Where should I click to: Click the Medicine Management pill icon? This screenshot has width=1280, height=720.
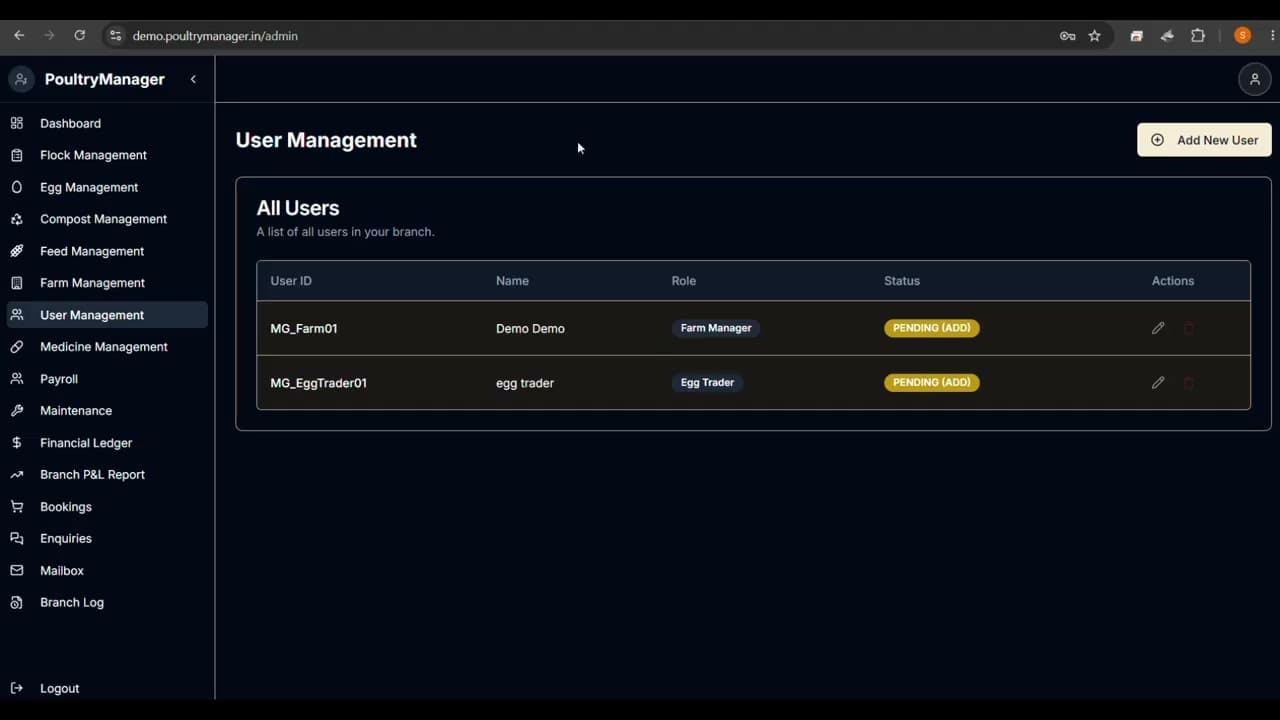coord(17,347)
